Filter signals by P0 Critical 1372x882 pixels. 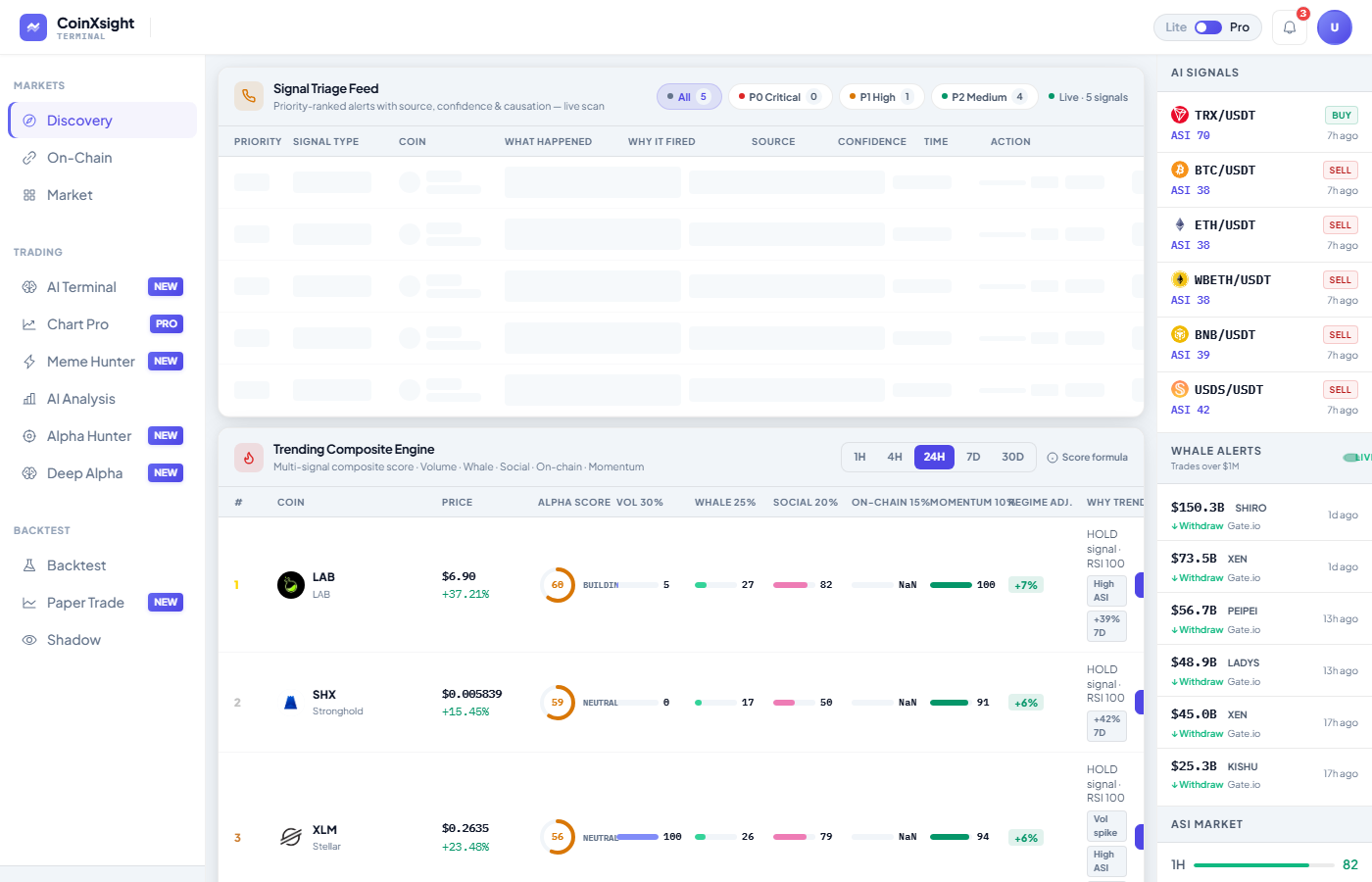coord(781,97)
